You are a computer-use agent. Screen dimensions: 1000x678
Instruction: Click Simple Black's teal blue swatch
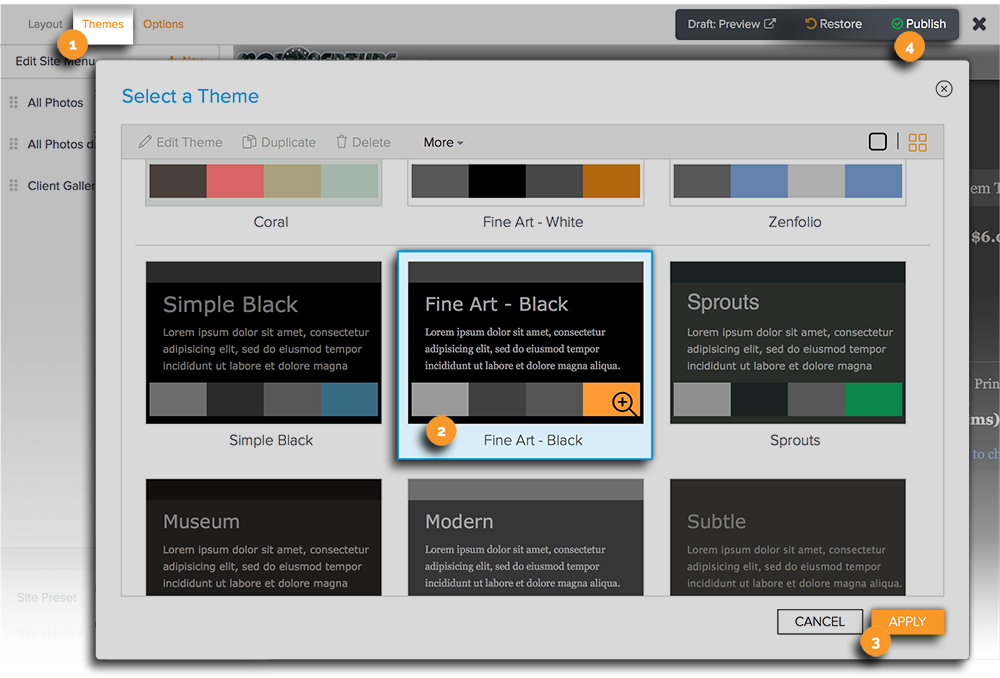tap(349, 399)
